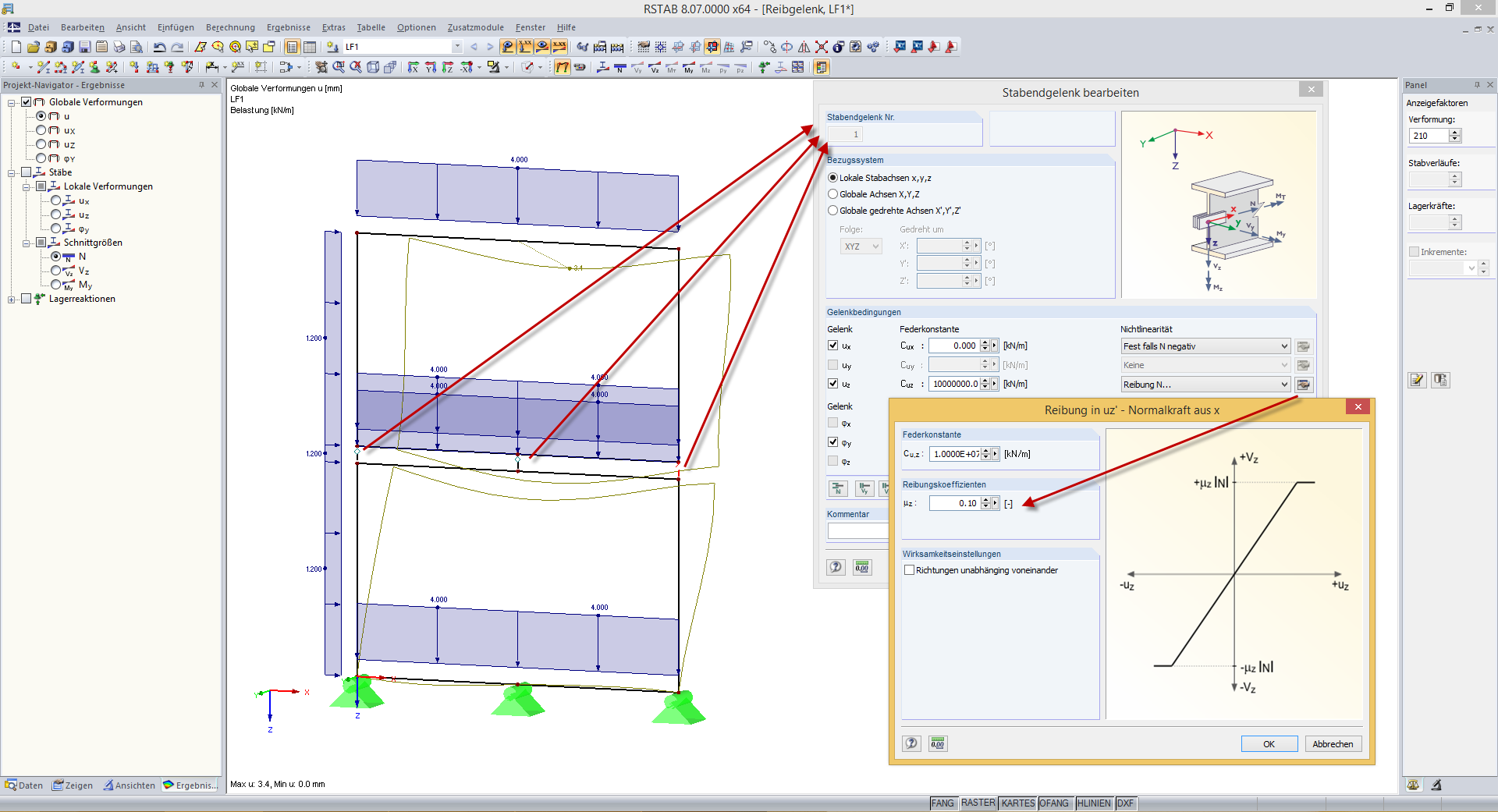Click the Print icon in toolbar
The height and width of the screenshot is (812, 1498).
coord(119,47)
